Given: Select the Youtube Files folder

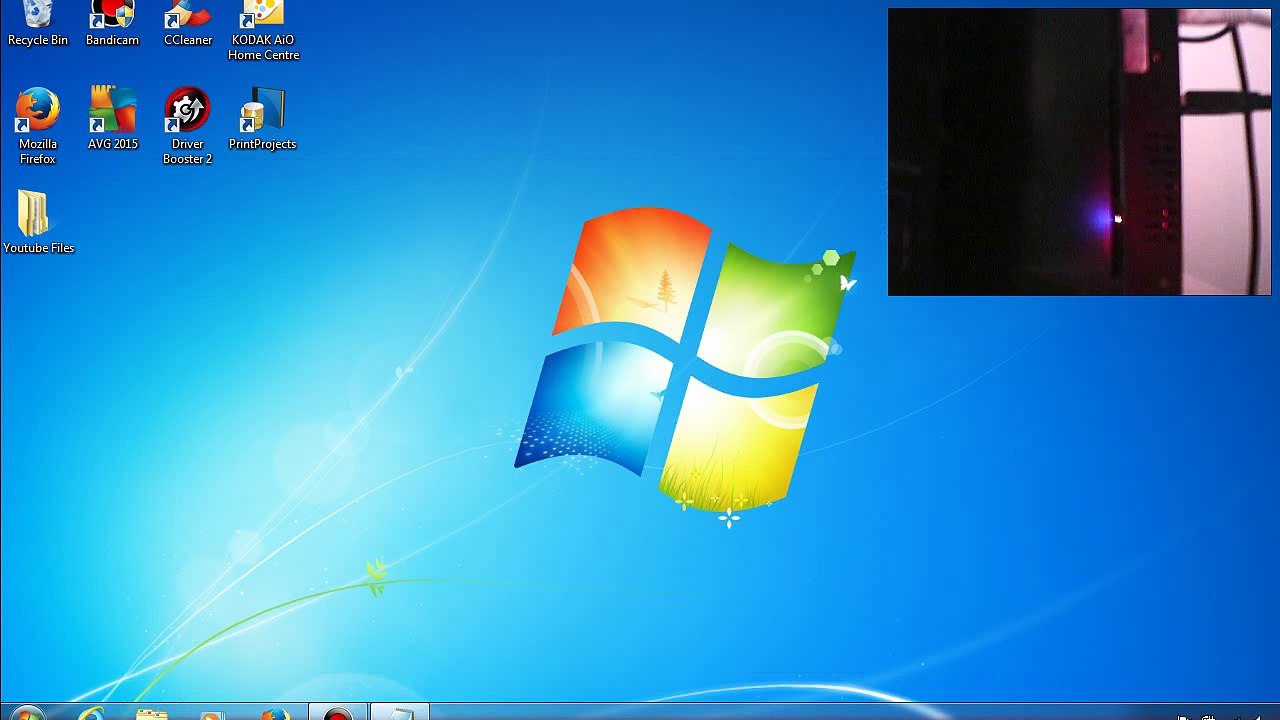Looking at the screenshot, I should [38, 222].
